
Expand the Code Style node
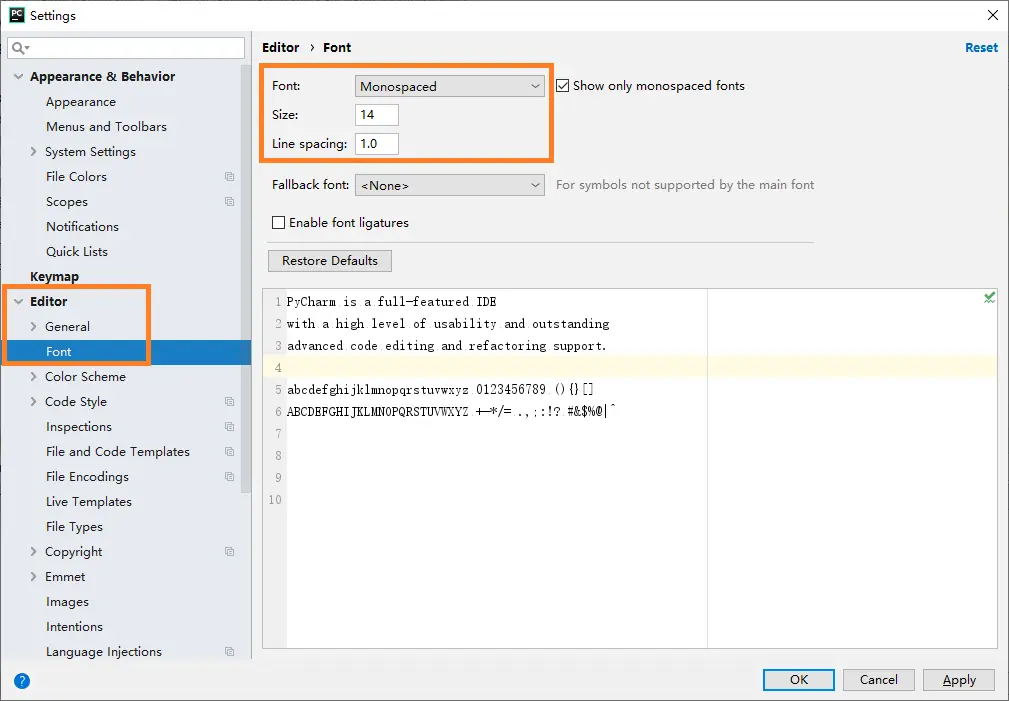(x=33, y=402)
